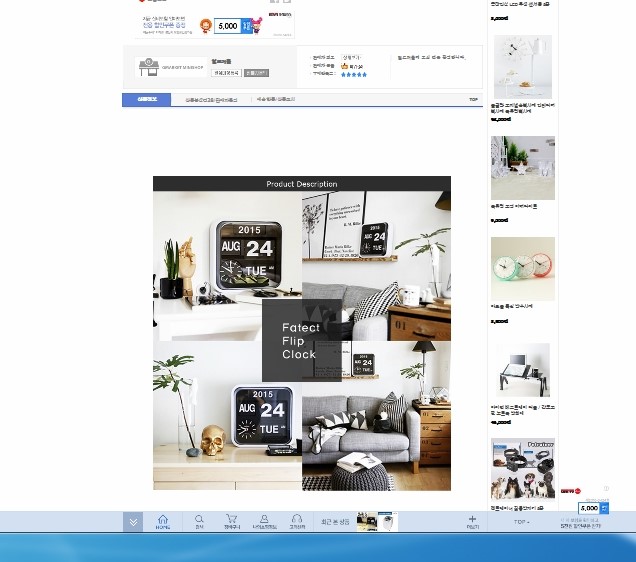Open search via magnifier icon in bottom bar

coord(199,522)
